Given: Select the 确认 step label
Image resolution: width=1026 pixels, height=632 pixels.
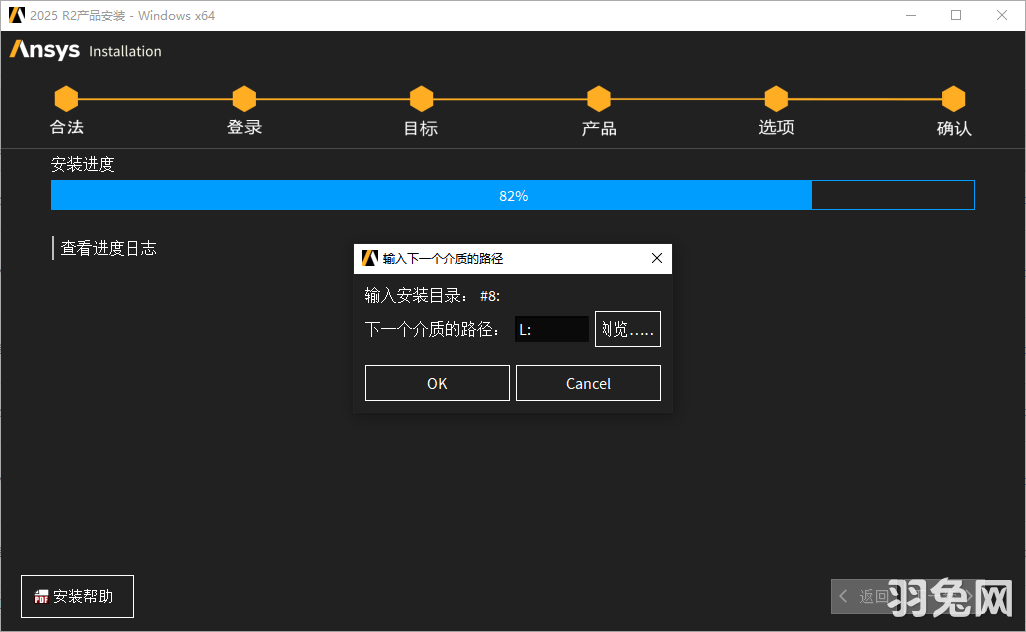Looking at the screenshot, I should click(x=953, y=127).
